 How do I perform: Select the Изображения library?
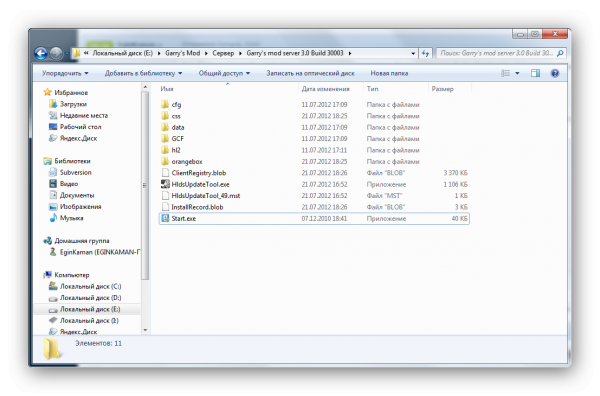(x=80, y=207)
